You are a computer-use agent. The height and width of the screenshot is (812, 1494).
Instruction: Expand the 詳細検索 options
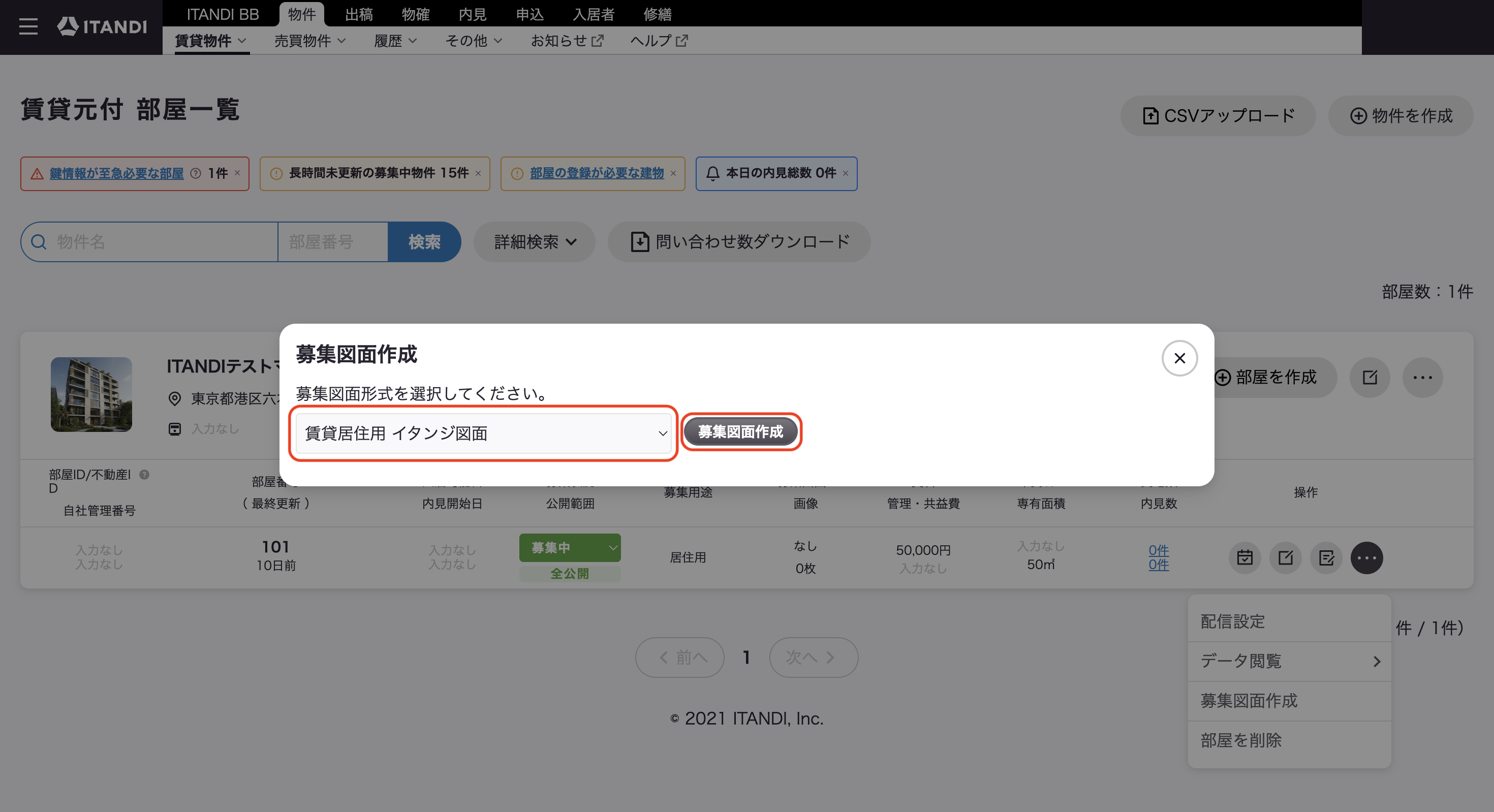[535, 242]
